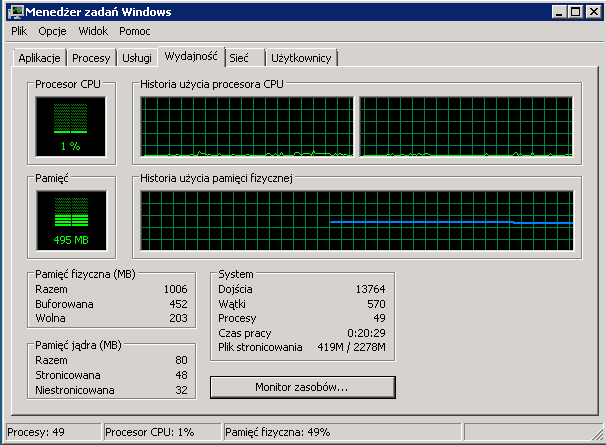Click the Procesor CPU group label
606x445 pixels.
68,84
